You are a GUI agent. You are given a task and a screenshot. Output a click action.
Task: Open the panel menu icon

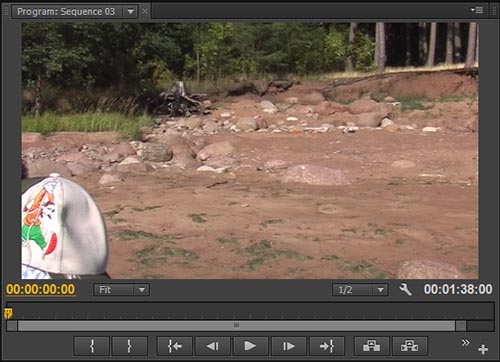pyautogui.click(x=477, y=10)
